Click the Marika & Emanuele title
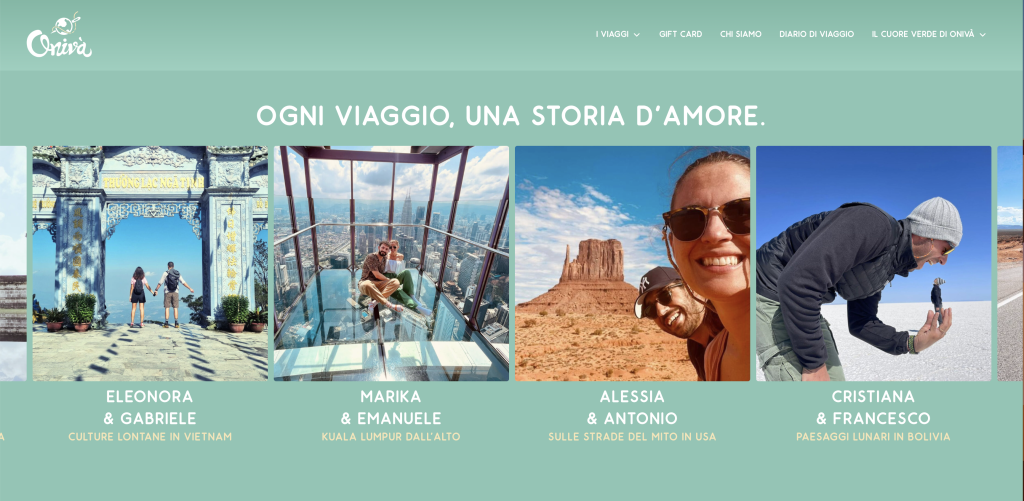This screenshot has height=501, width=1024. (391, 408)
